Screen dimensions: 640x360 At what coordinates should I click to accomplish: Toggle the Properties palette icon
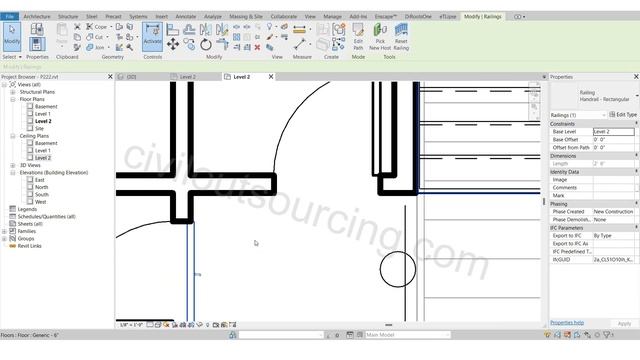(37, 44)
